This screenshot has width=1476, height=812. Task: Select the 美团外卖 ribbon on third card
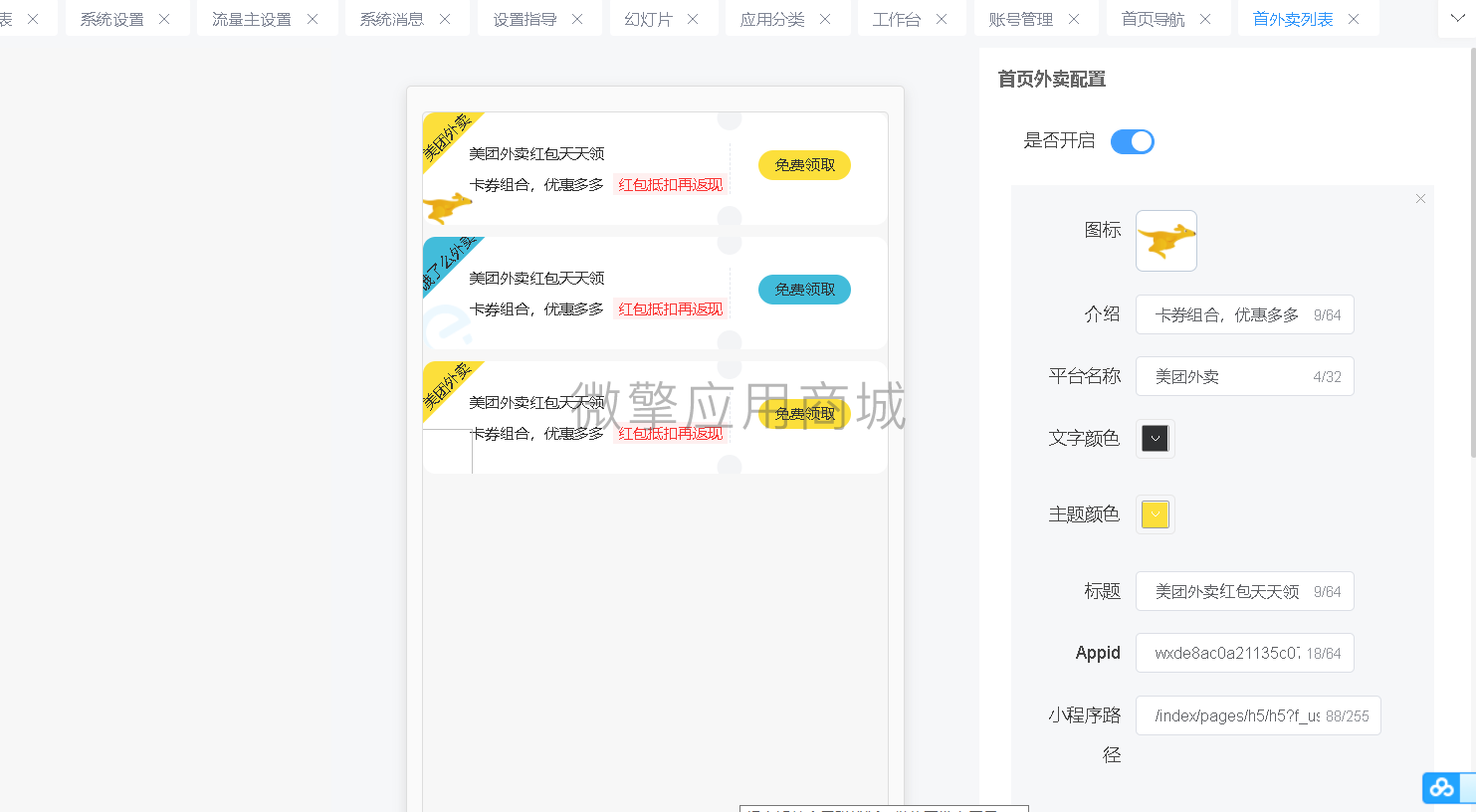(x=448, y=386)
